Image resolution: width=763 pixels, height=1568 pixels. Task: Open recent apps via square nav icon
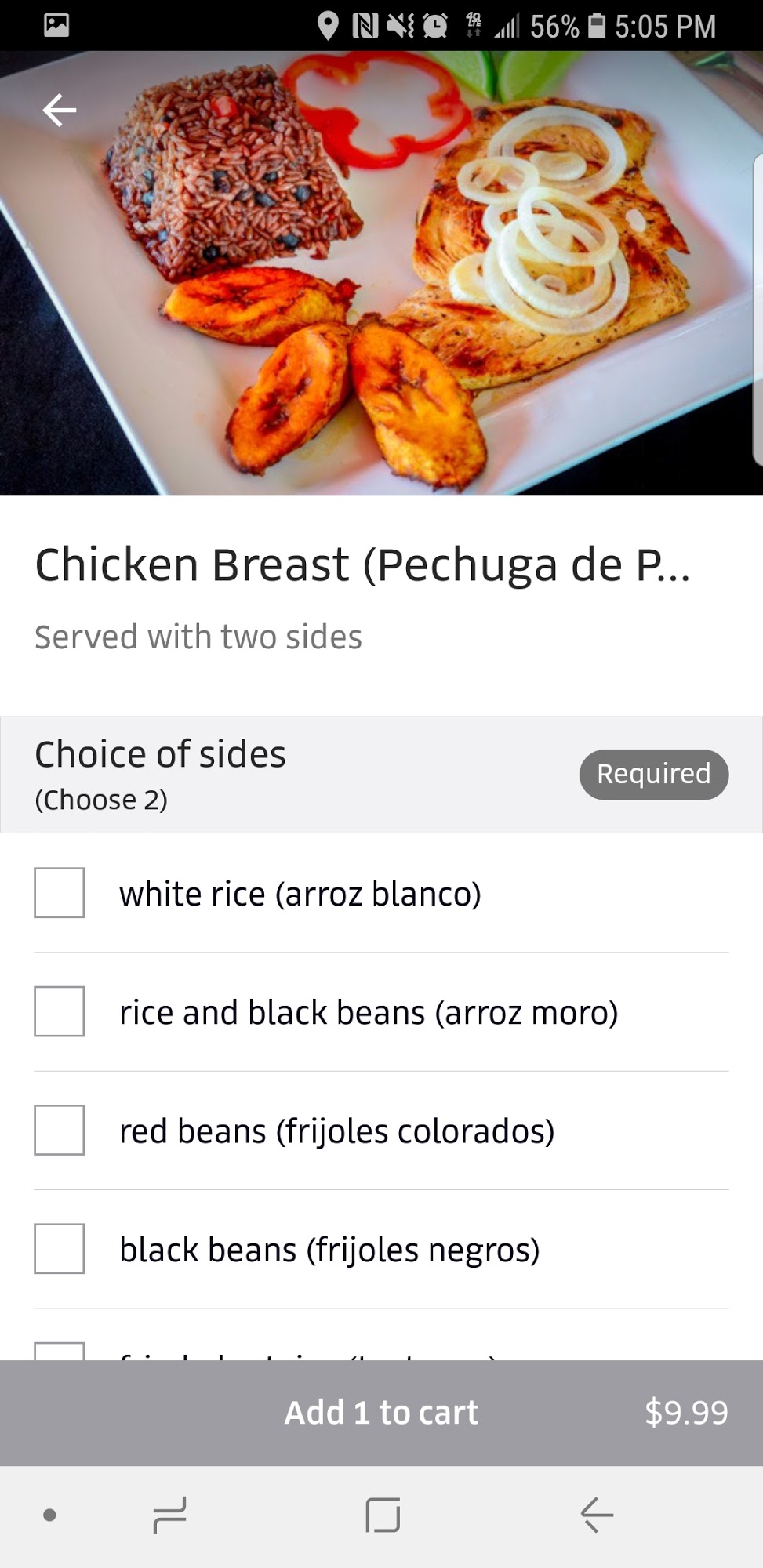click(x=383, y=1514)
